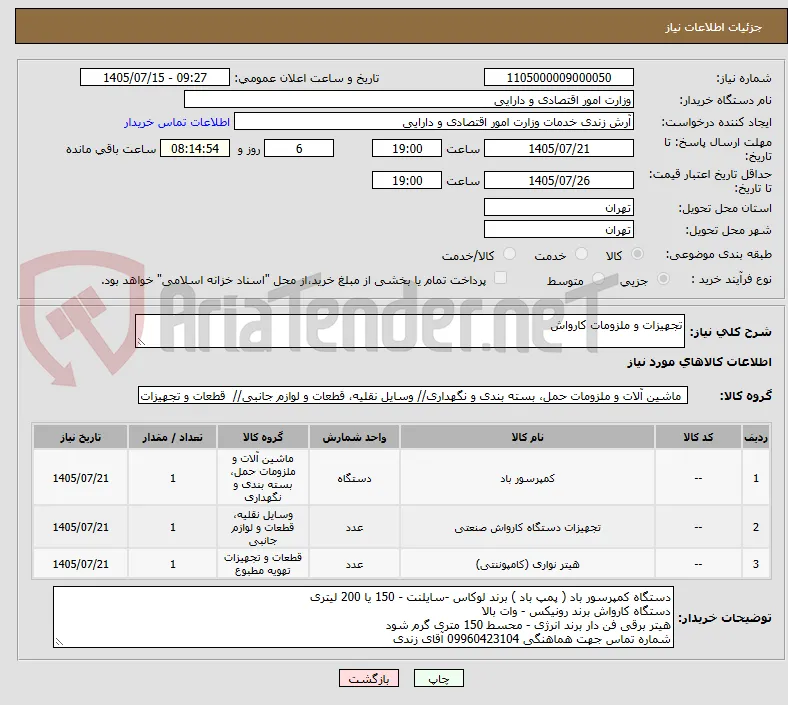Click the استان محل تحویل field

click(x=558, y=208)
